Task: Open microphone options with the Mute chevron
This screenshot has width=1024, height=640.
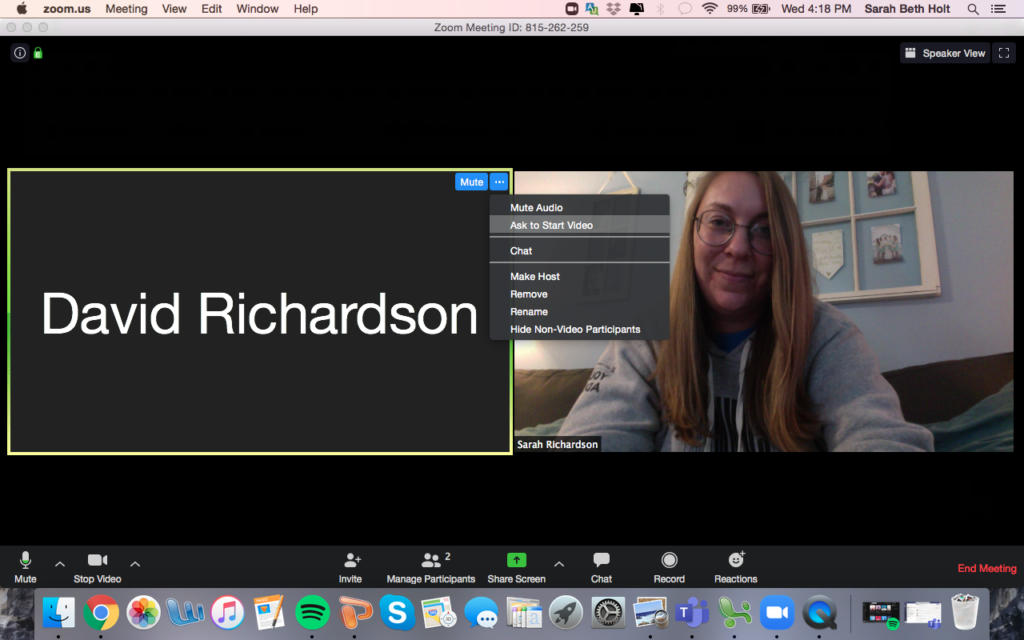Action: (x=59, y=562)
